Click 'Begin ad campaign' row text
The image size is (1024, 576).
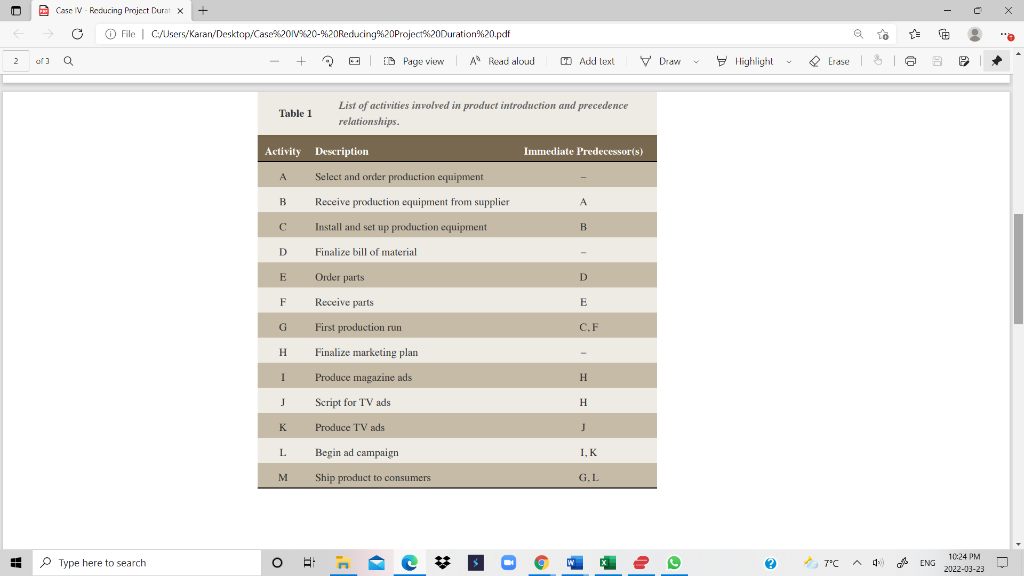tap(357, 452)
